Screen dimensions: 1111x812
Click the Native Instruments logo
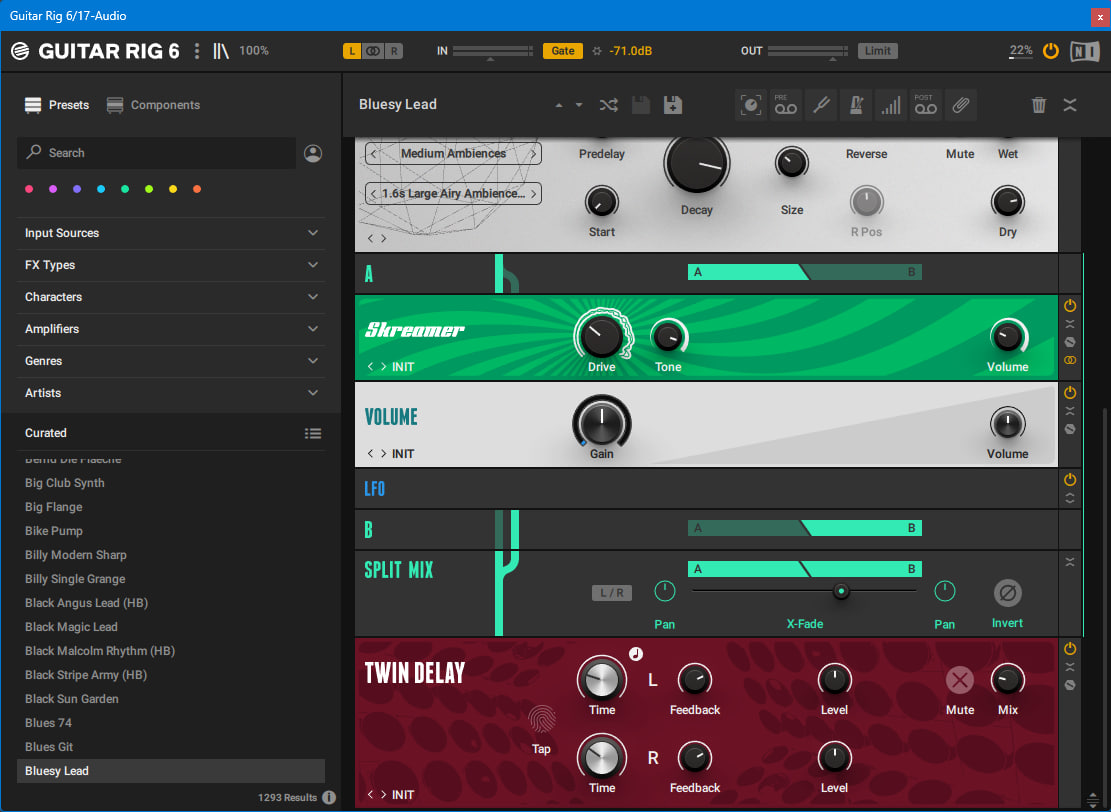coord(1085,51)
